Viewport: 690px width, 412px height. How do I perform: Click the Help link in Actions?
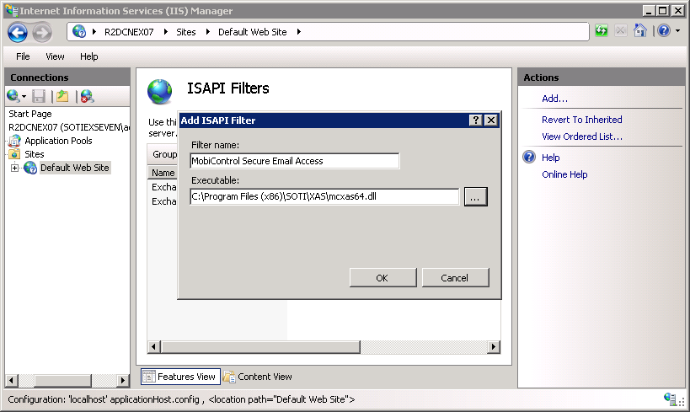[551, 158]
